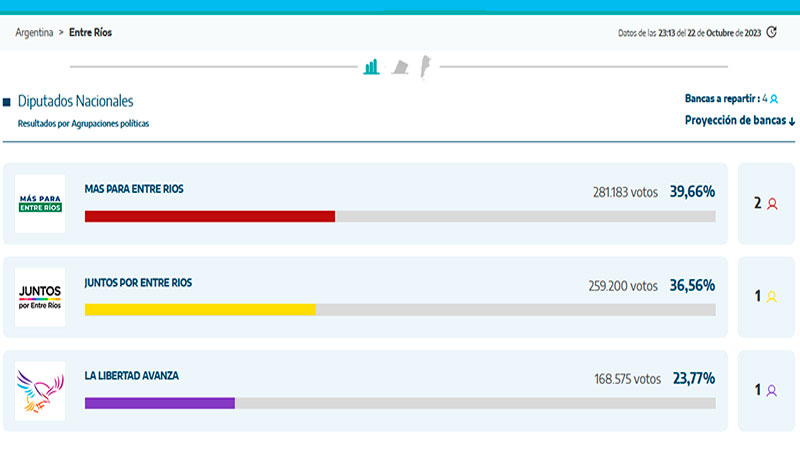Image resolution: width=800 pixels, height=450 pixels.
Task: Click the Diputados Nacionales section heading
Action: [x=75, y=101]
